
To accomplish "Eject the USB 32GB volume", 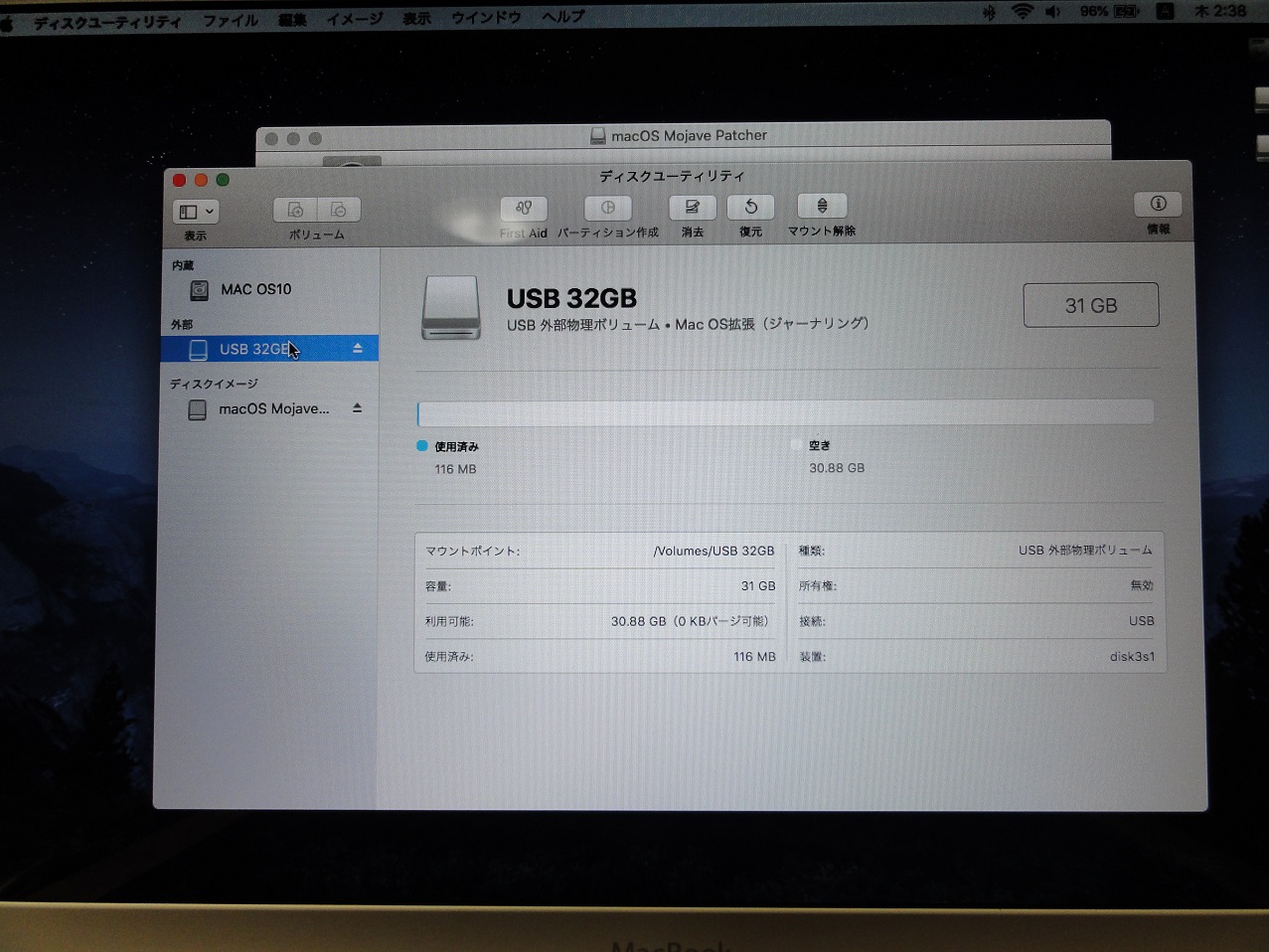I will [358, 349].
